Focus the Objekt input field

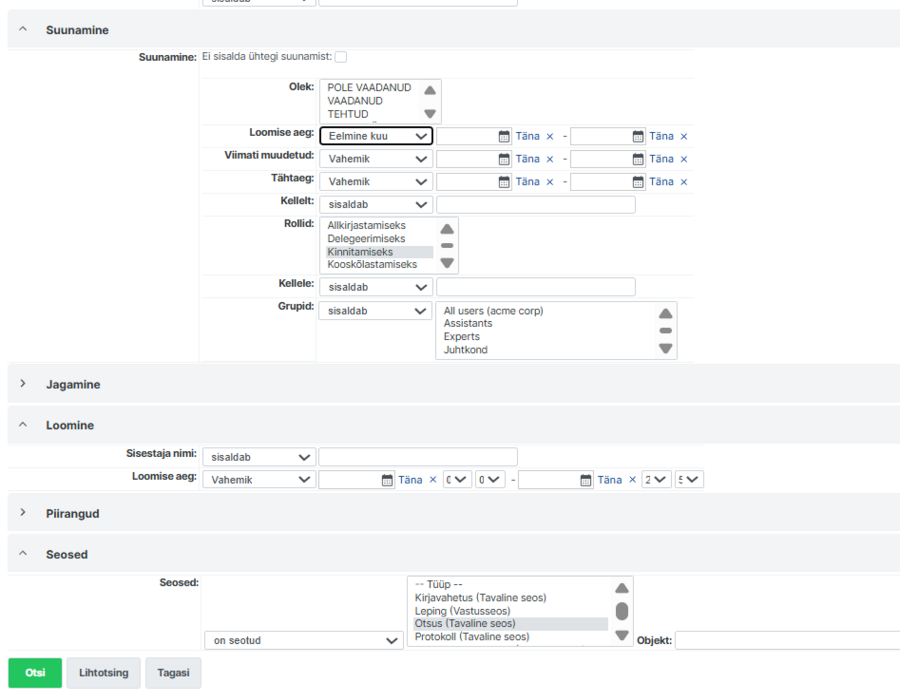tap(788, 640)
